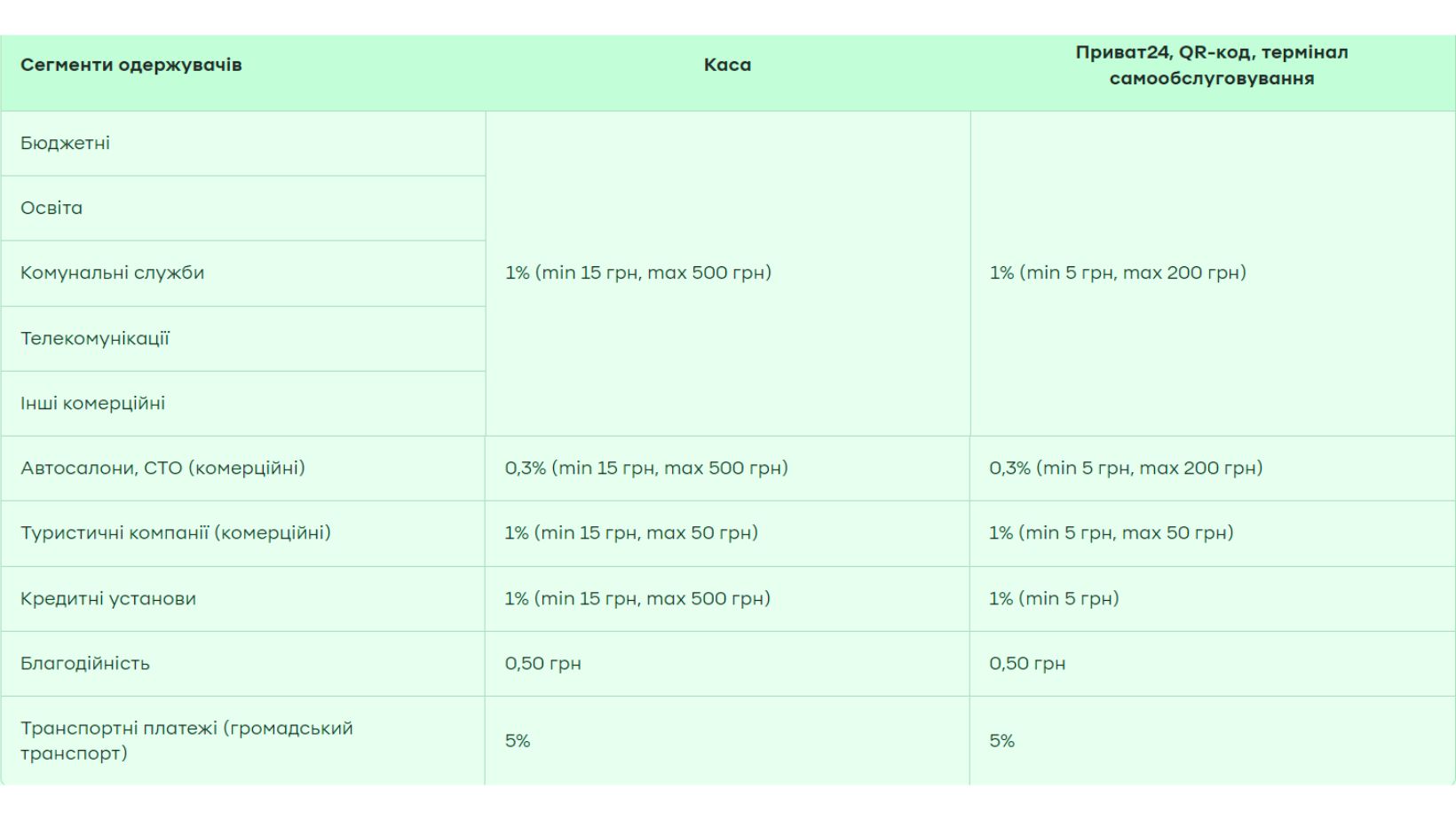This screenshot has height=820, width=1456.
Task: Click the "Телекомунікації" segment cell
Action: 95,338
